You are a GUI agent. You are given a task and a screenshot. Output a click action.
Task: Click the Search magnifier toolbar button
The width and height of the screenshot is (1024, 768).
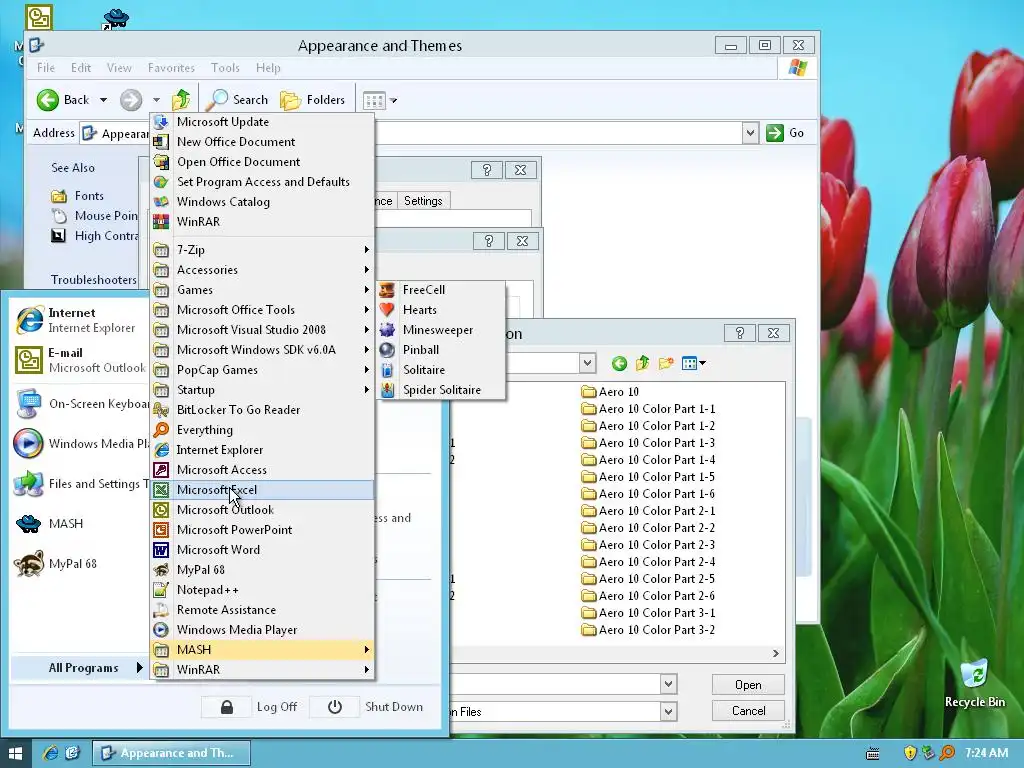236,100
